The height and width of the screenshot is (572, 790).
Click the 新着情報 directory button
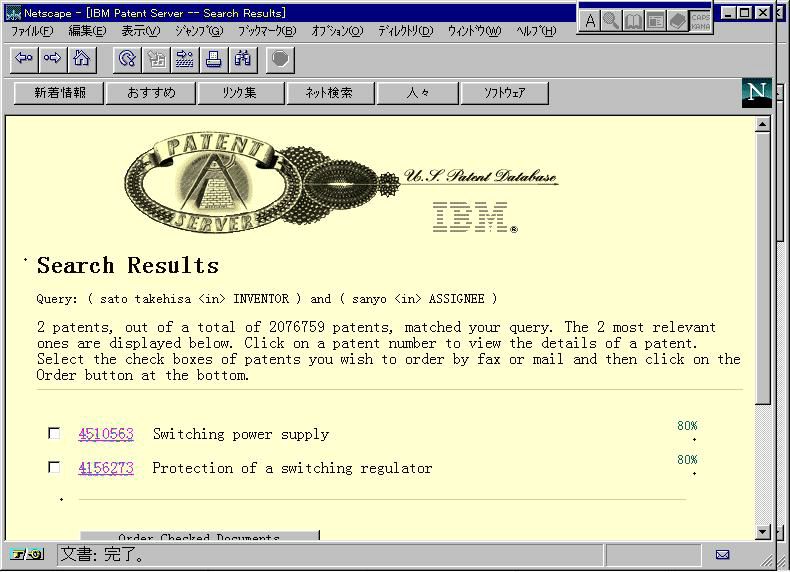tap(60, 93)
